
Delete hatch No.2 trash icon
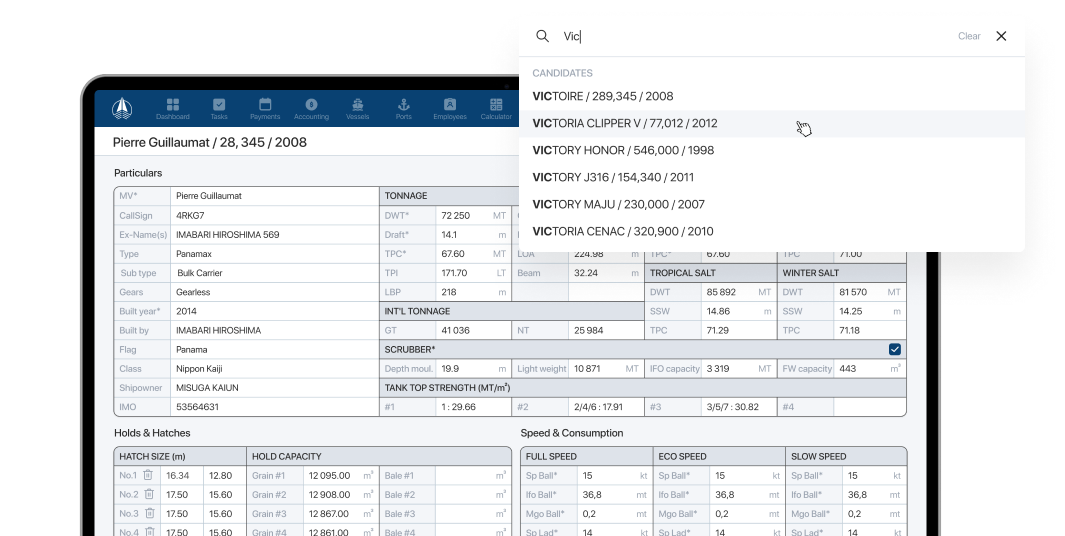pyautogui.click(x=149, y=494)
